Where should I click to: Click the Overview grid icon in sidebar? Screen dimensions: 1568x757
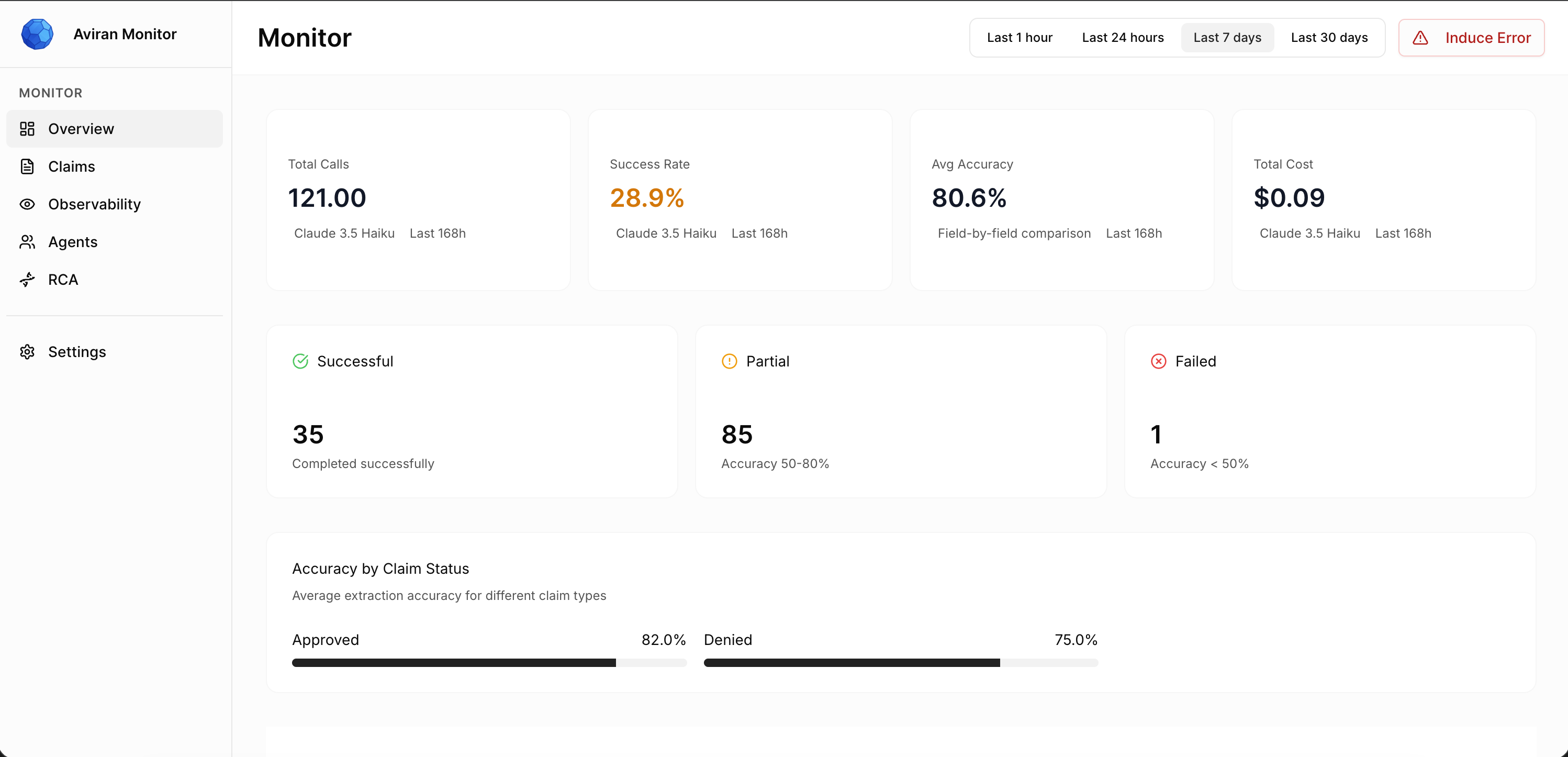coord(27,128)
